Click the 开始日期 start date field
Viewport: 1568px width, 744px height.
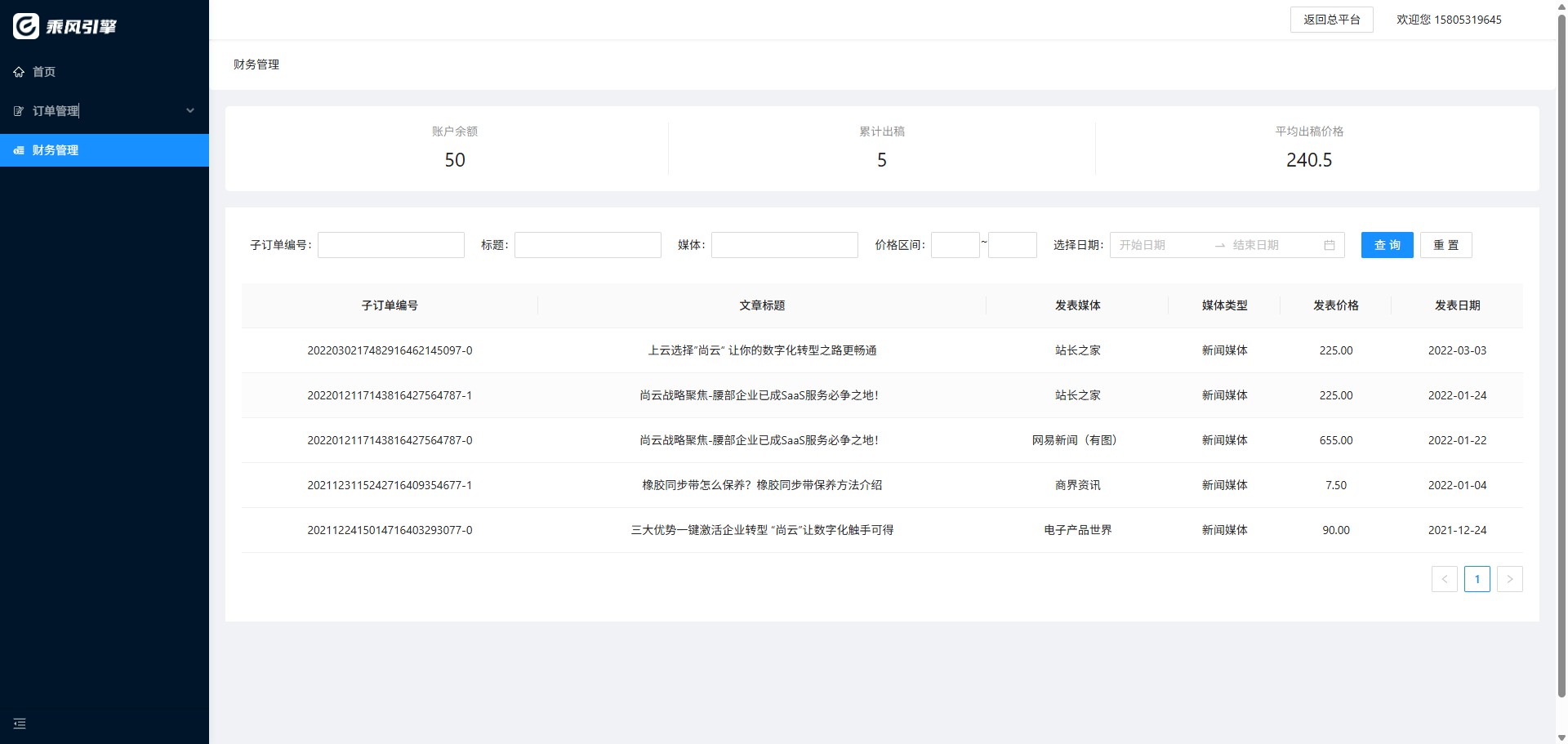1160,245
